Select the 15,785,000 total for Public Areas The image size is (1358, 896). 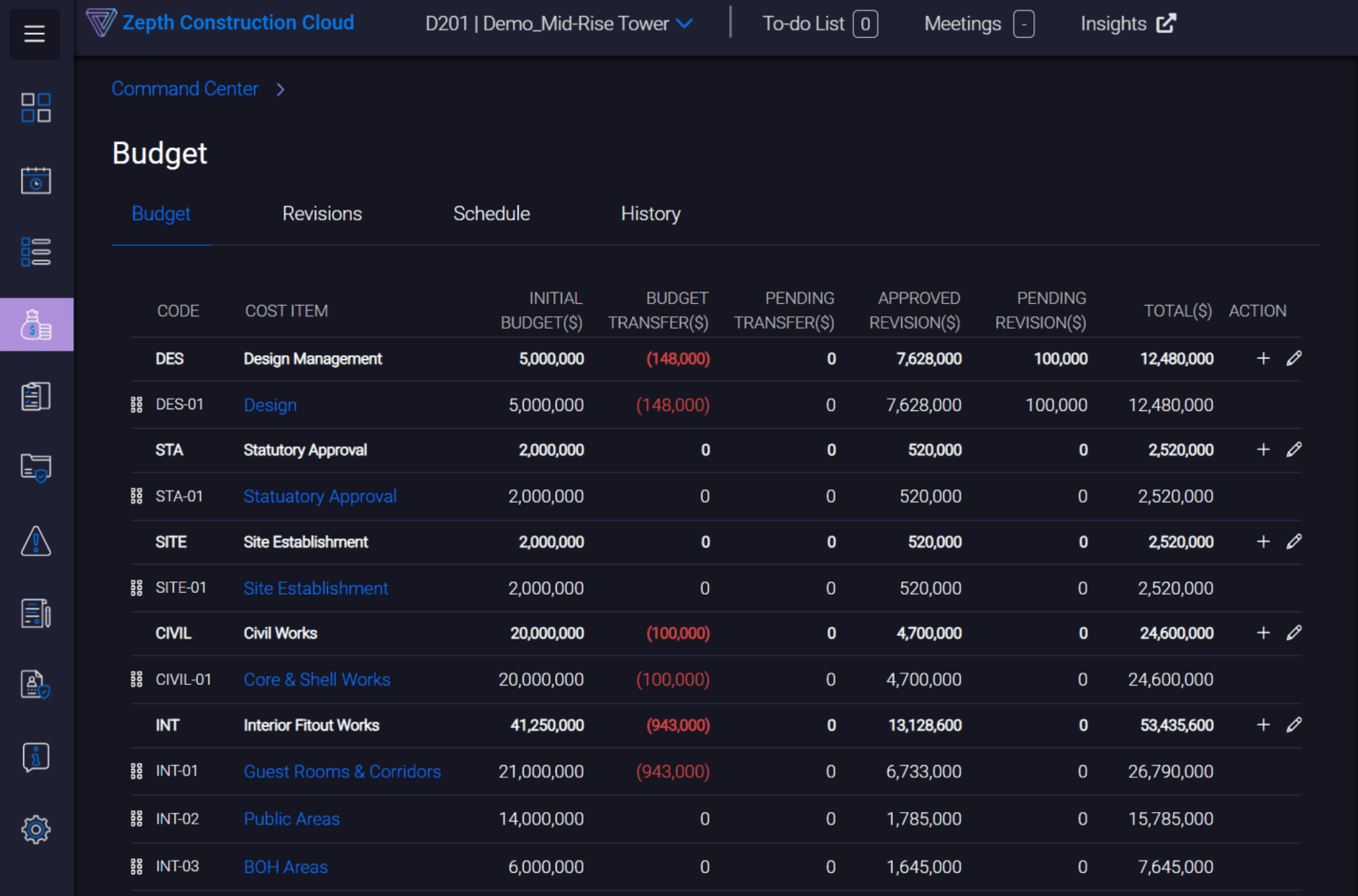tap(1171, 819)
